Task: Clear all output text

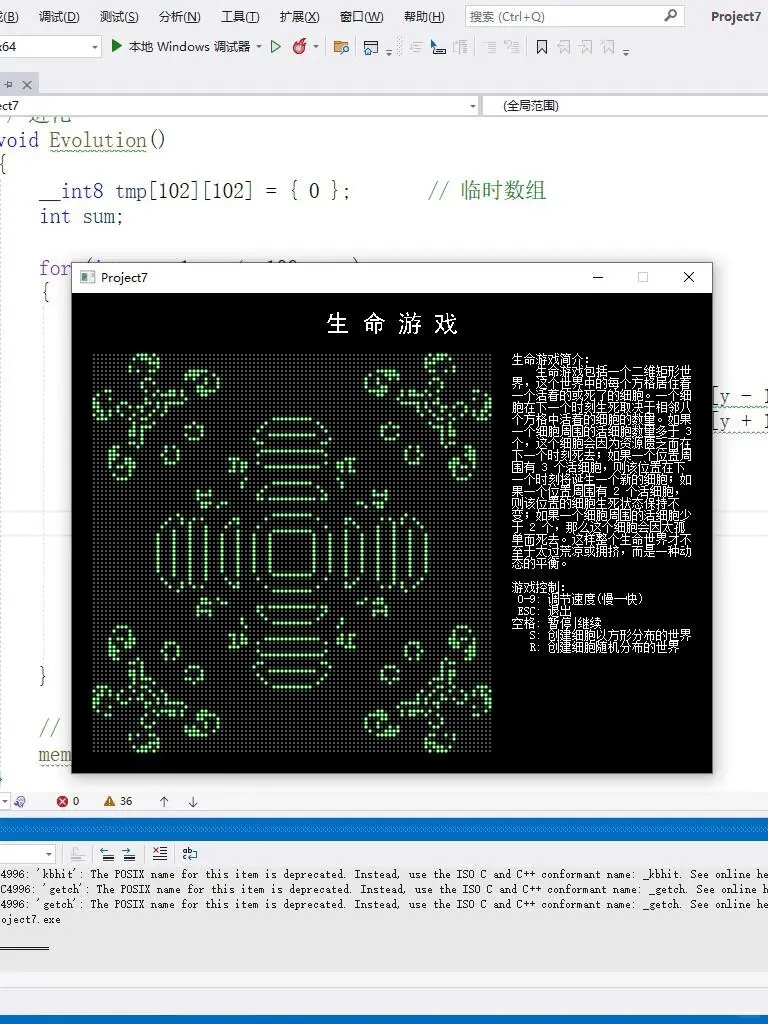Action: coord(160,854)
